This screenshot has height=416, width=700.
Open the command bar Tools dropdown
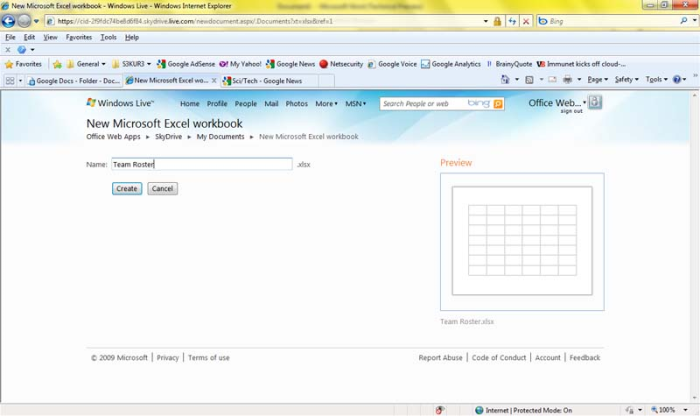point(656,79)
